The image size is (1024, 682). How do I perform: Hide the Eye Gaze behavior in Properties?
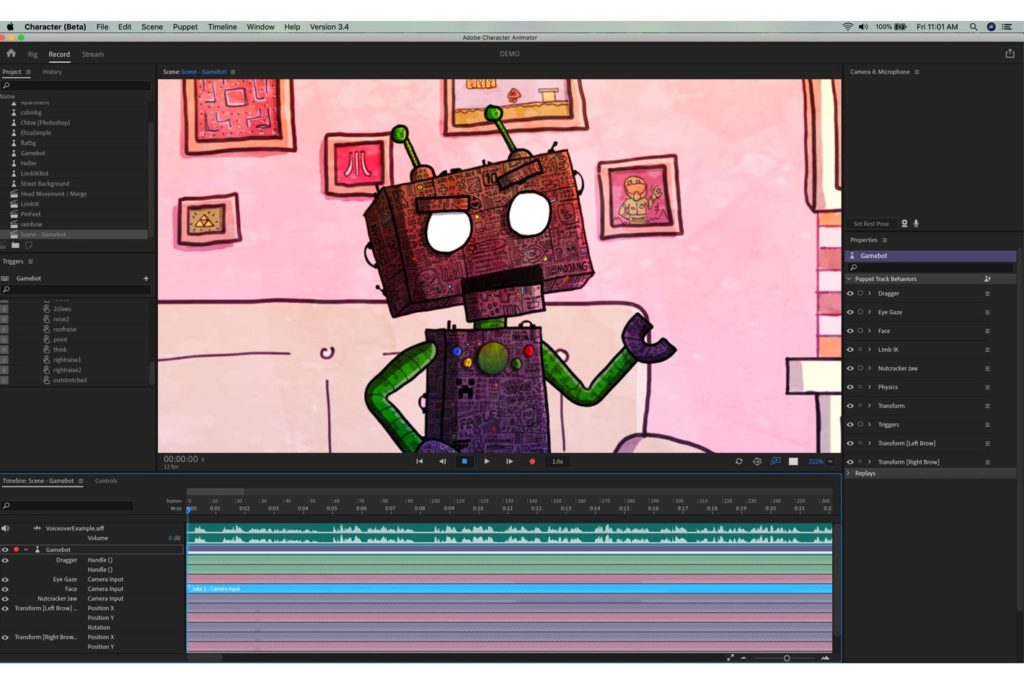click(x=850, y=312)
